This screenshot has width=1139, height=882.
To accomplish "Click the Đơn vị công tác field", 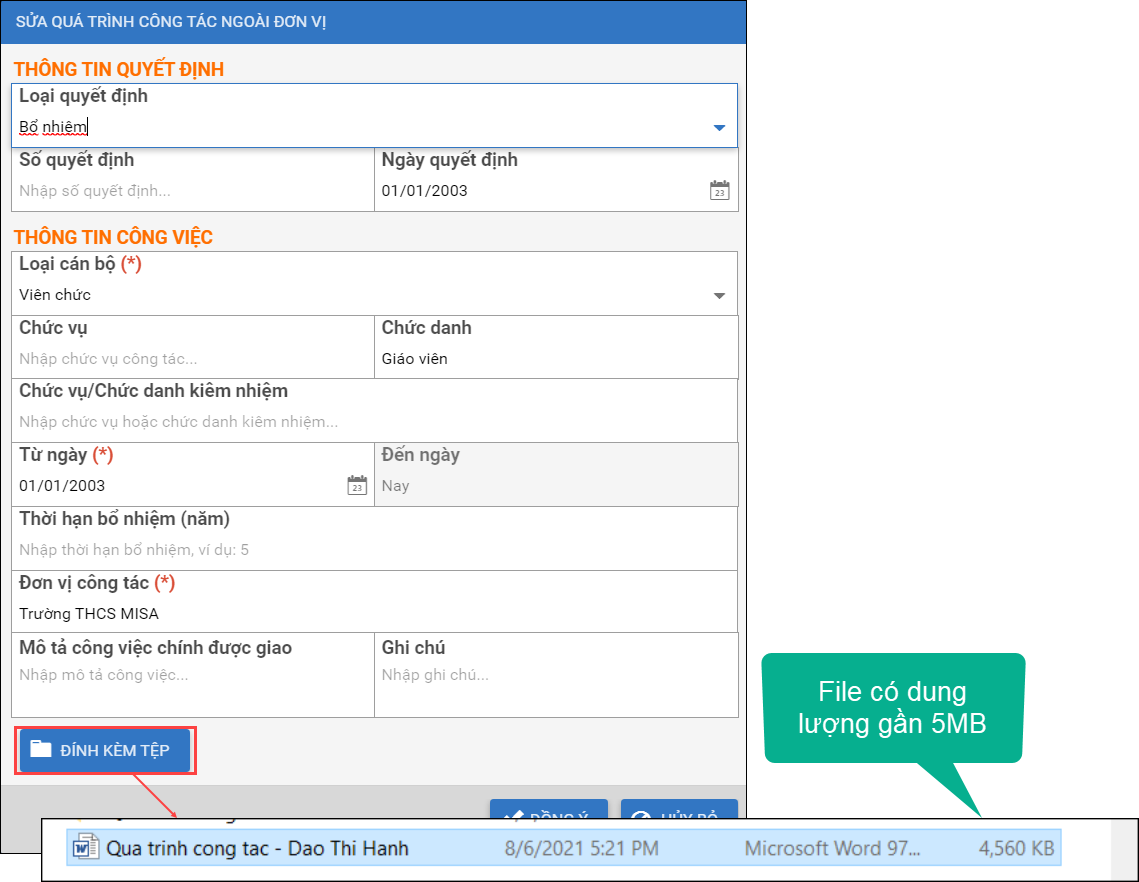I will click(375, 613).
